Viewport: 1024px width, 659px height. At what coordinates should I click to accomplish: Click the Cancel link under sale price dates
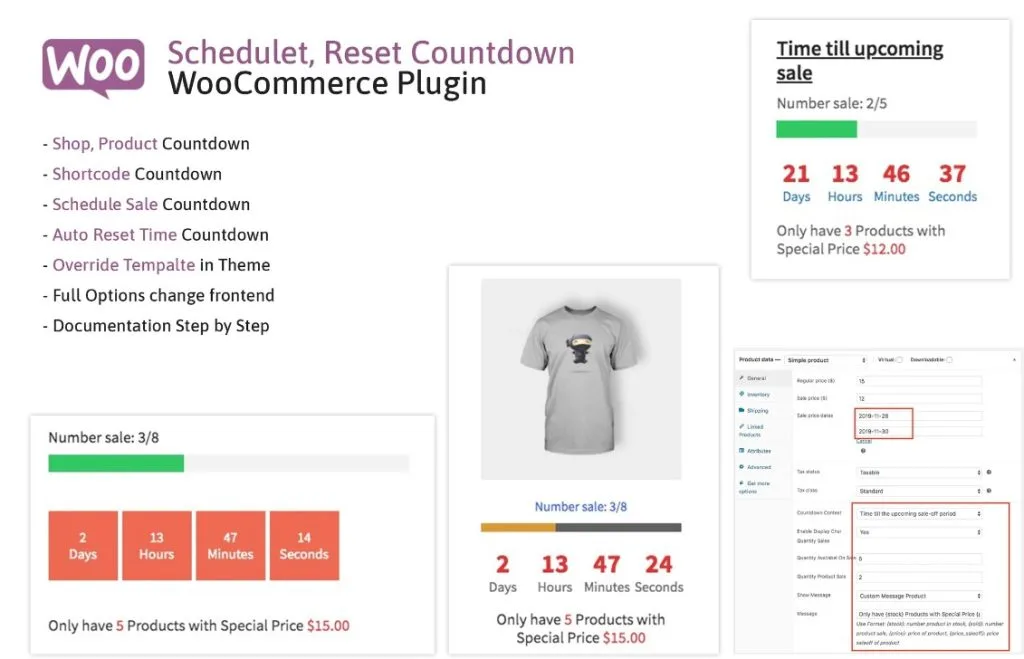coord(862,441)
